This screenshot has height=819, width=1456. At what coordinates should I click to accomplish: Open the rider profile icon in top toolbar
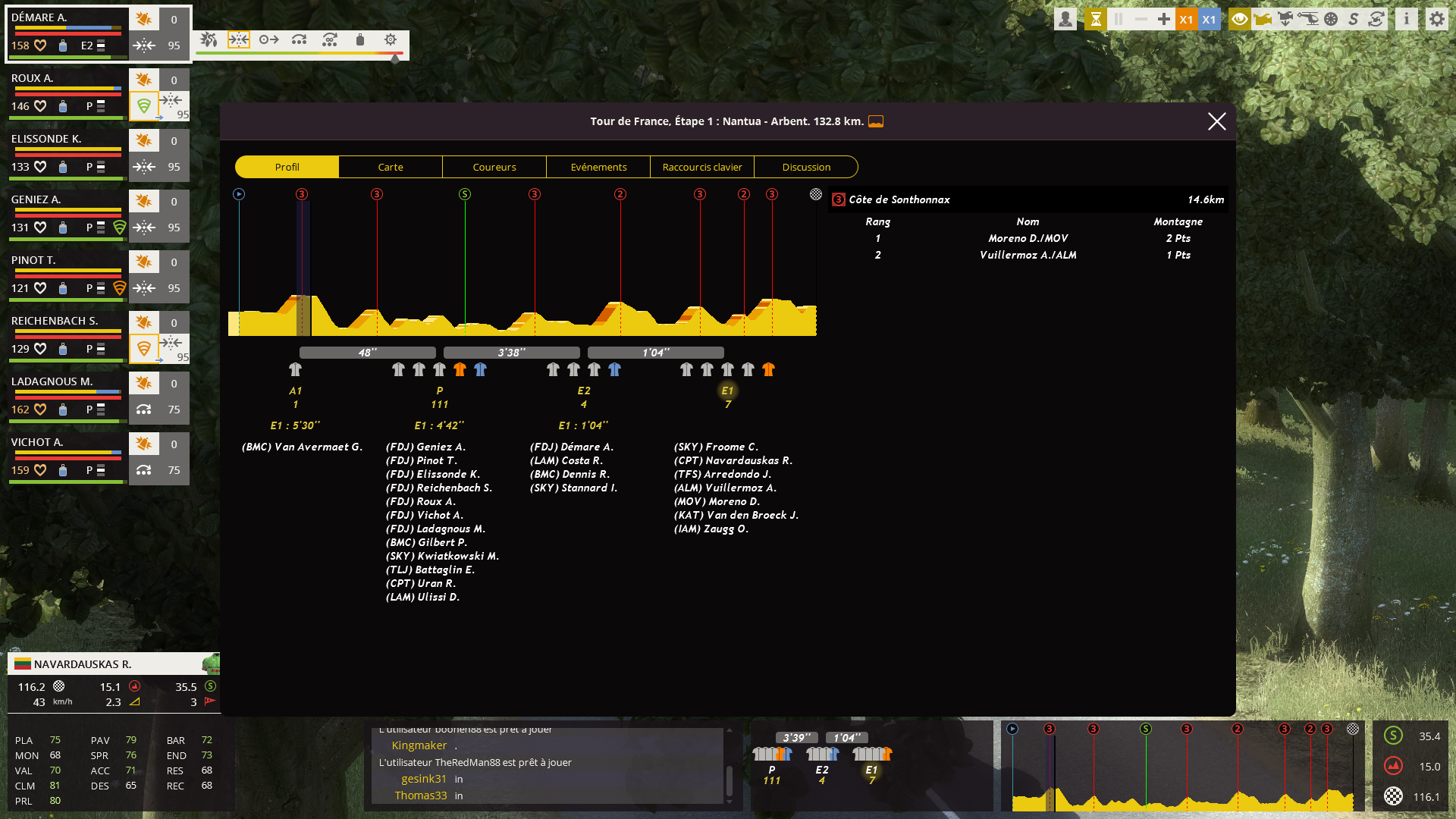[x=1065, y=19]
